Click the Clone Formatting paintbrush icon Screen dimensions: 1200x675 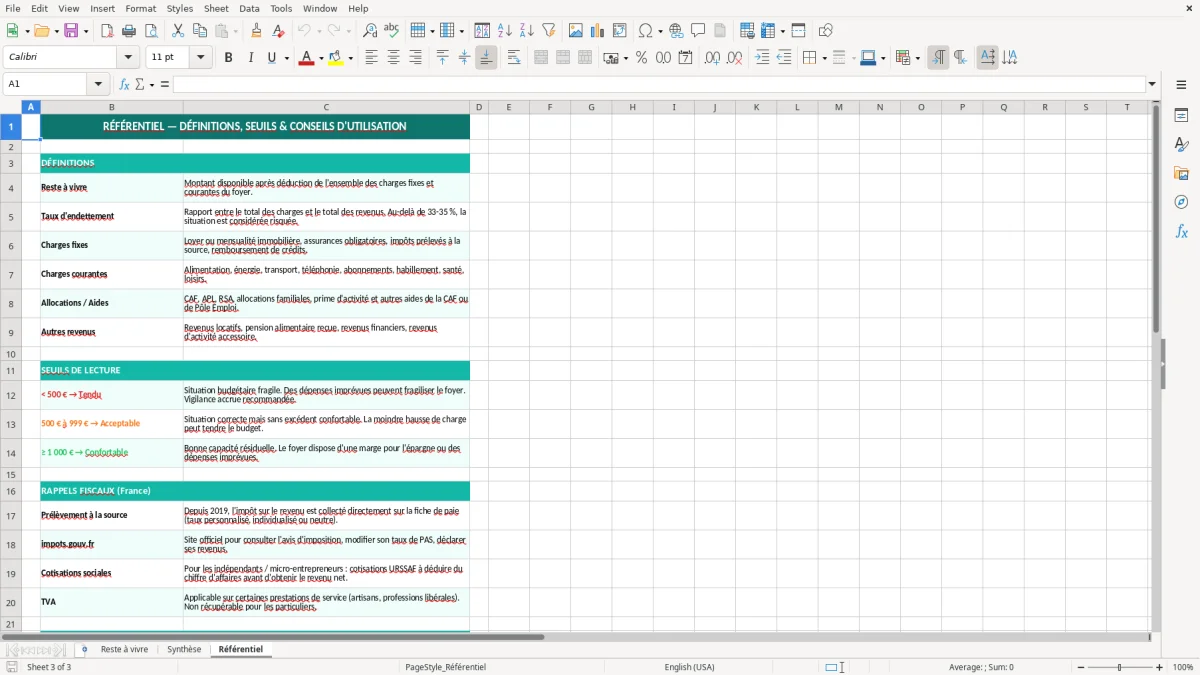[x=256, y=31]
